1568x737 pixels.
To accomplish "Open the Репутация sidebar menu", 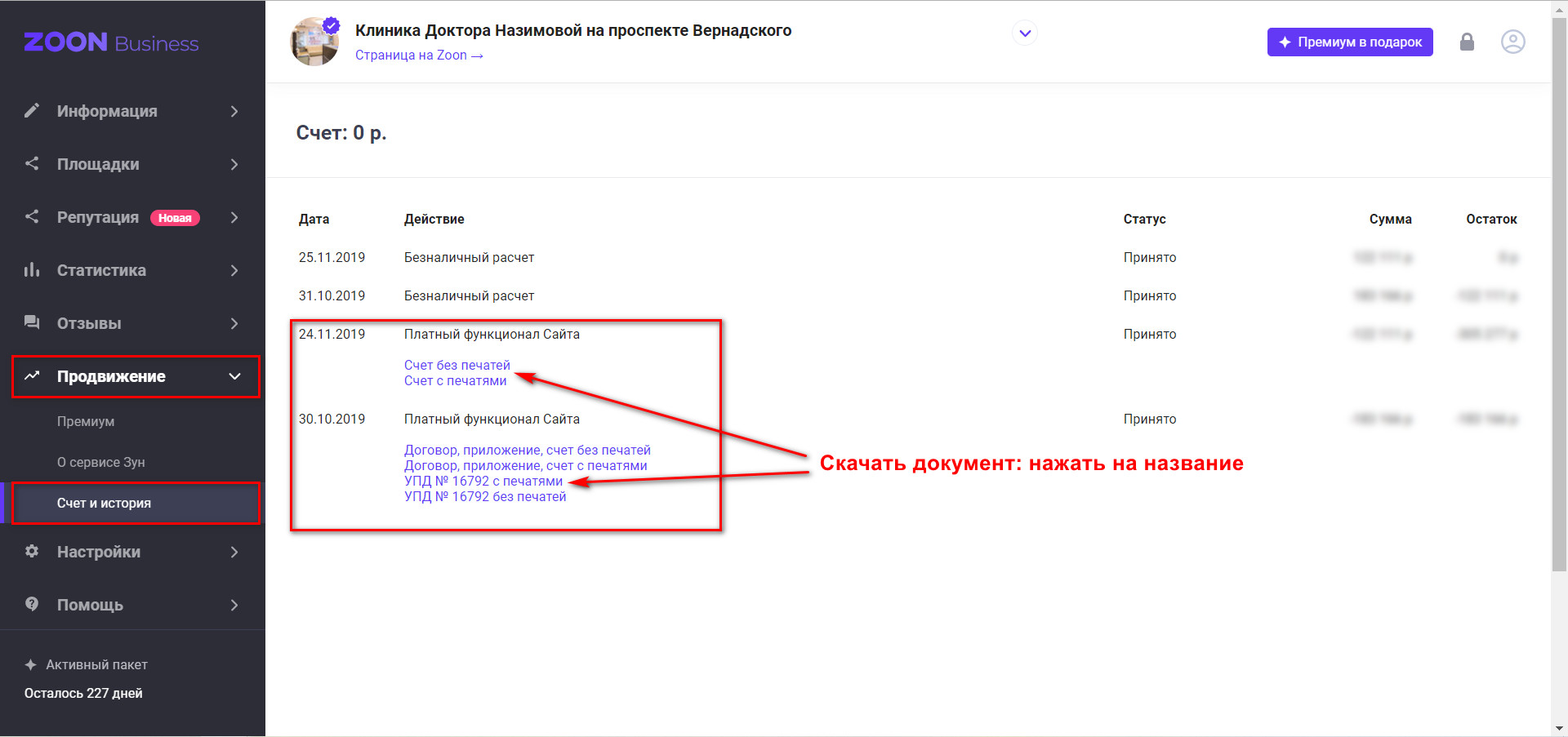I will tap(132, 217).
